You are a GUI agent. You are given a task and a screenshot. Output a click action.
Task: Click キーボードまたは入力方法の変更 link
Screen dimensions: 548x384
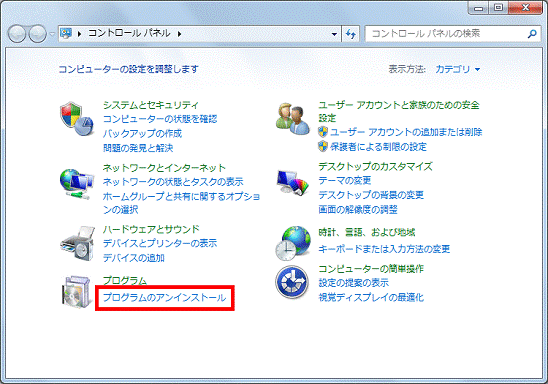click(x=384, y=249)
